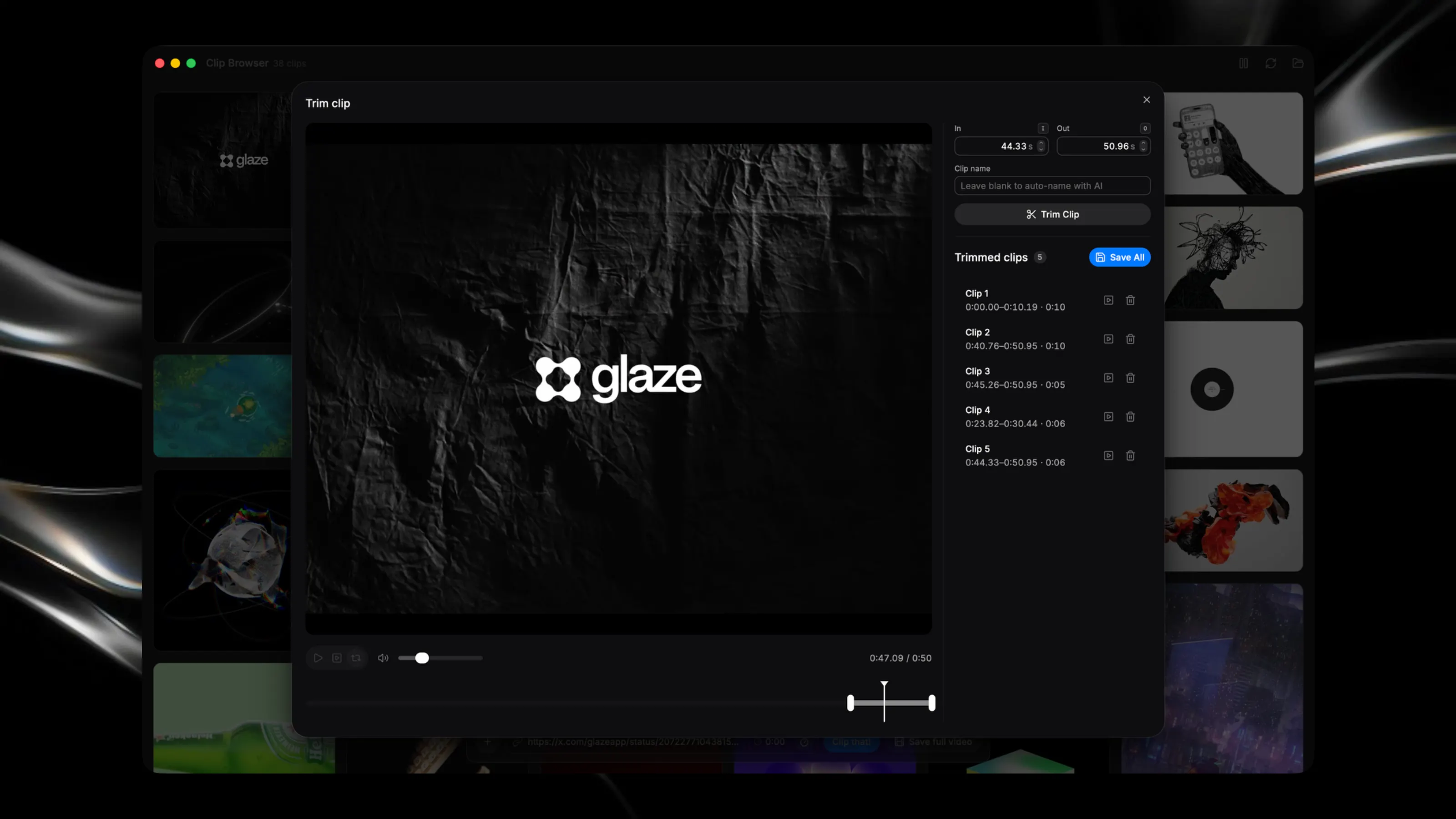This screenshot has height=819, width=1456.
Task: Open the scribbled head silhouette thumbnail
Action: pyautogui.click(x=1234, y=258)
